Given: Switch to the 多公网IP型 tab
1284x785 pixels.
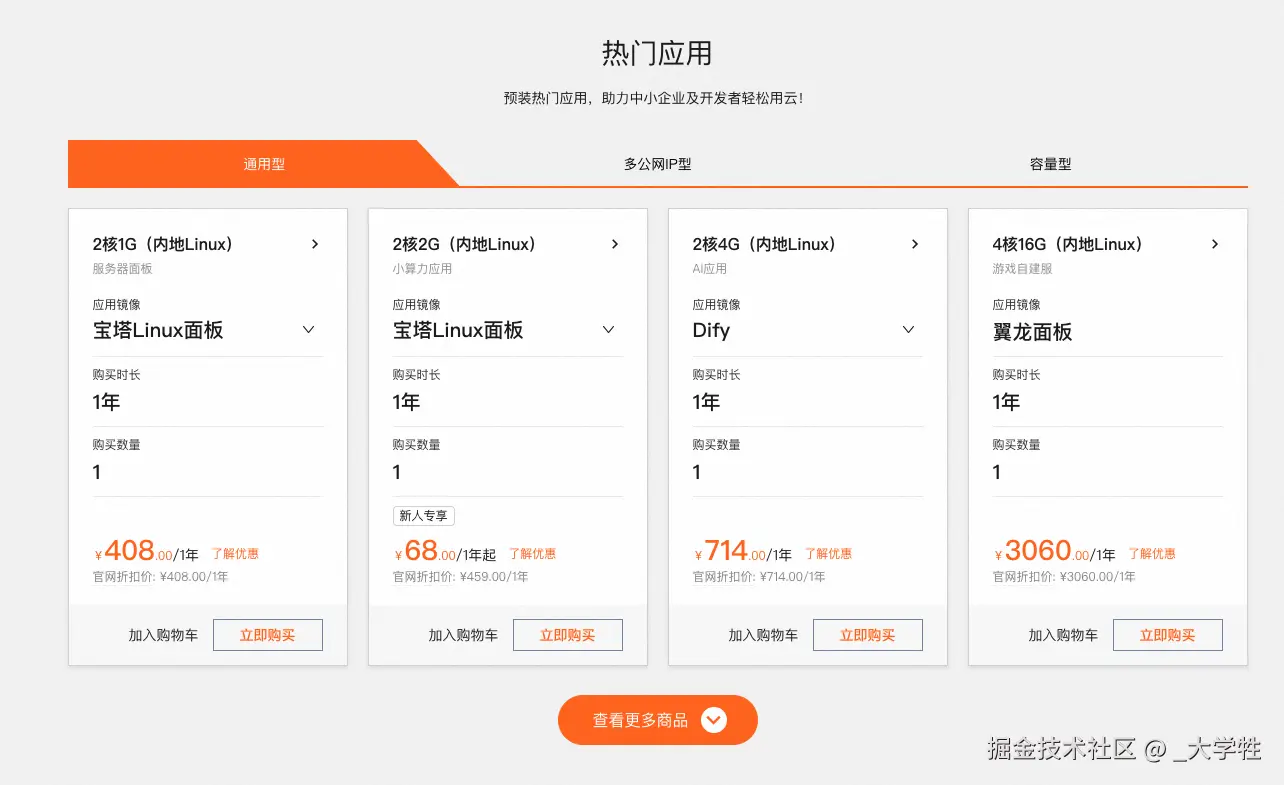Looking at the screenshot, I should point(656,163).
